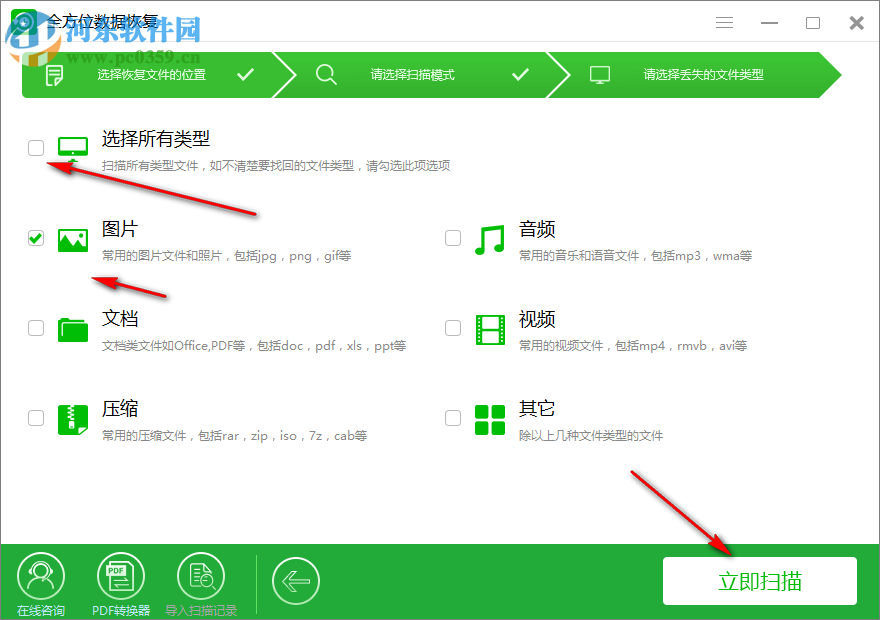Click the film strip video icon

coord(489,328)
